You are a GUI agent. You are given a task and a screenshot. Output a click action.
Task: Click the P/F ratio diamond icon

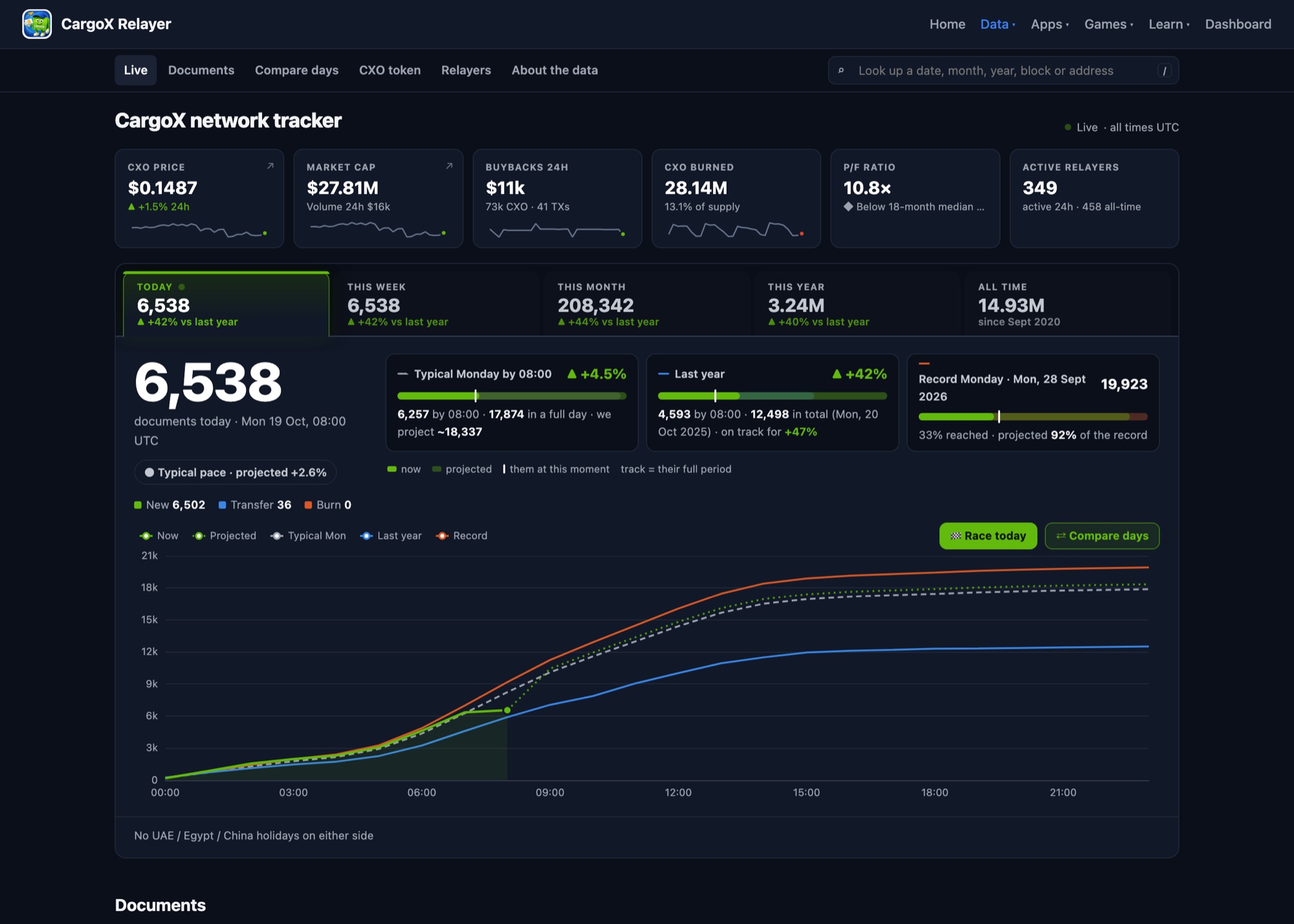[x=848, y=206]
